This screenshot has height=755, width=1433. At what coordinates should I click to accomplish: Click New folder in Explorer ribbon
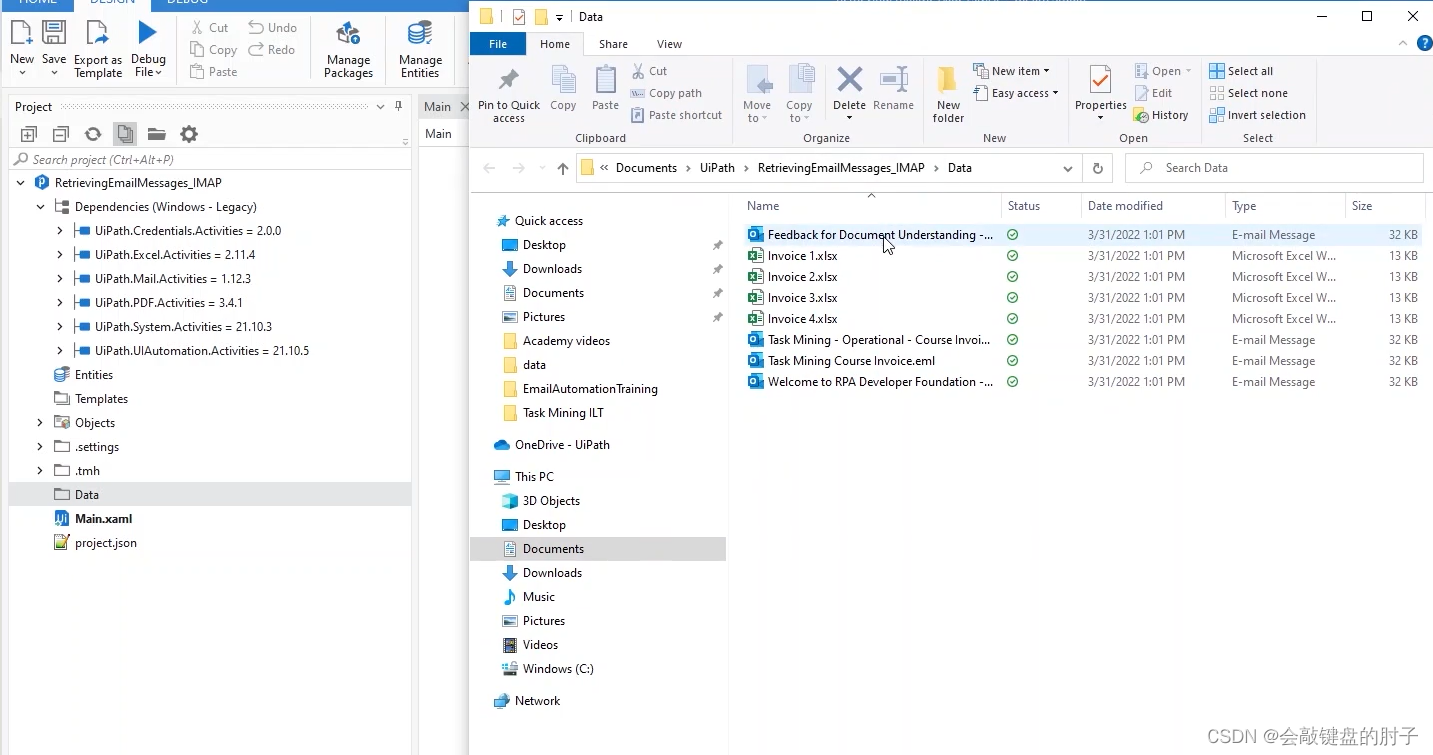point(948,94)
